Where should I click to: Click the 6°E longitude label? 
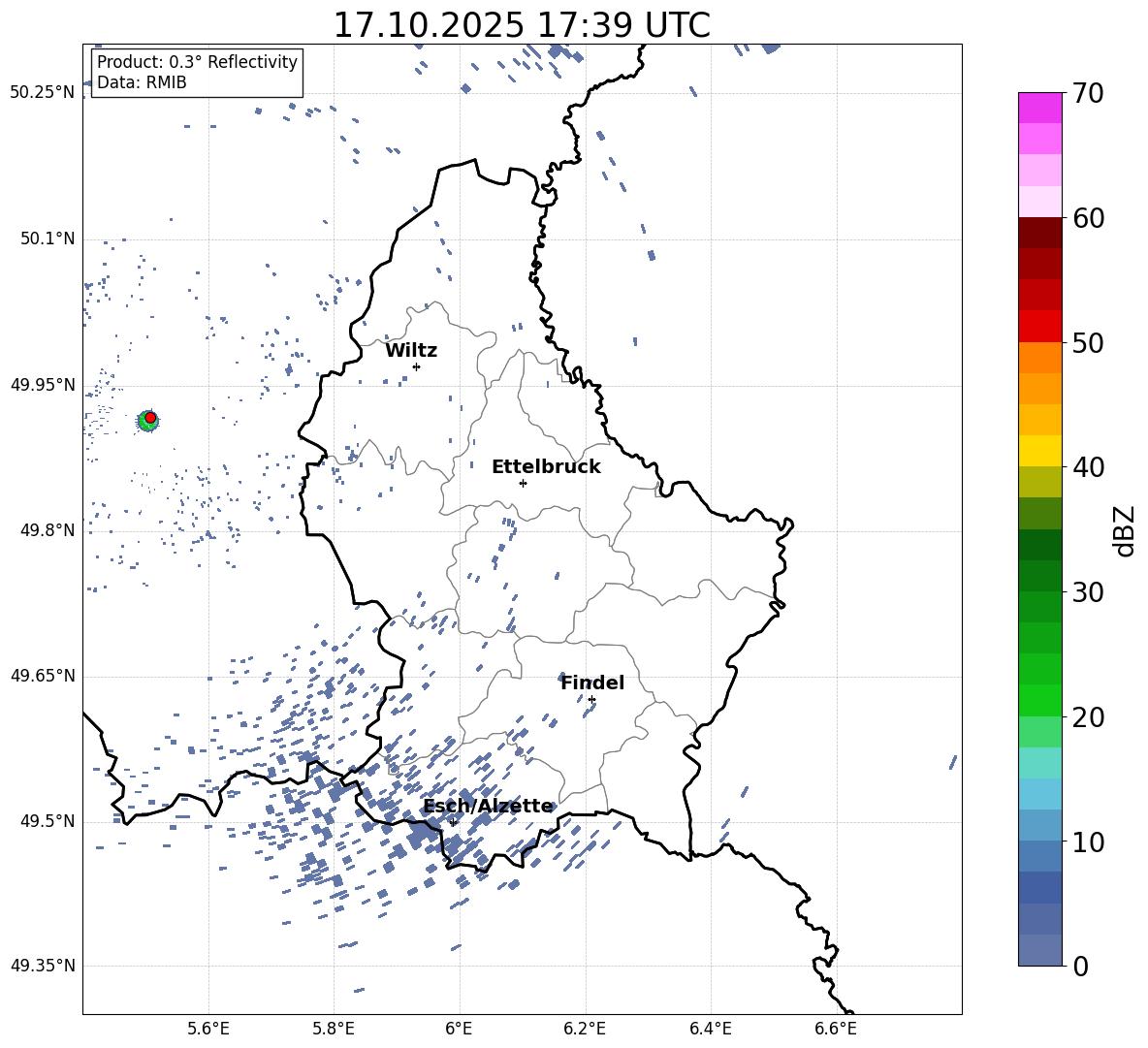pos(459,1029)
